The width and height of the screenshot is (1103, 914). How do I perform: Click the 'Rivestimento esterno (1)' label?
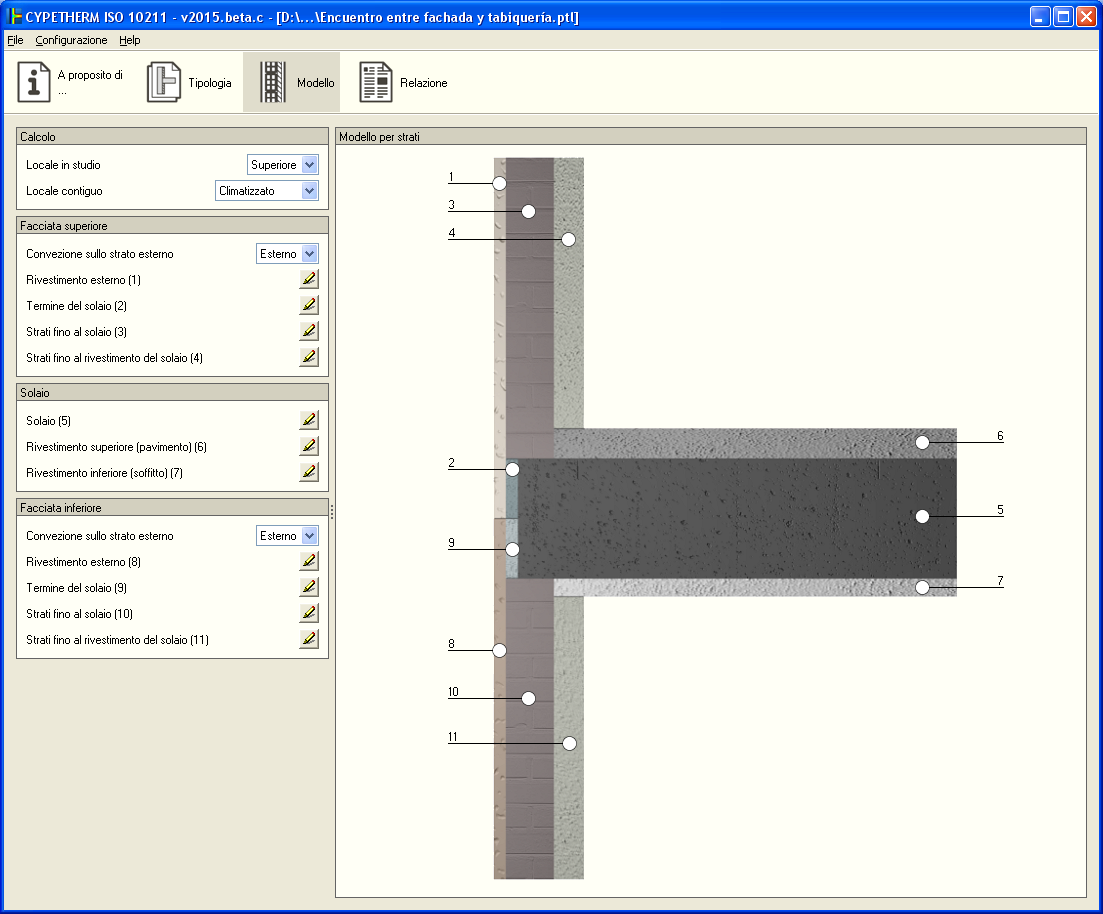pyautogui.click(x=84, y=280)
